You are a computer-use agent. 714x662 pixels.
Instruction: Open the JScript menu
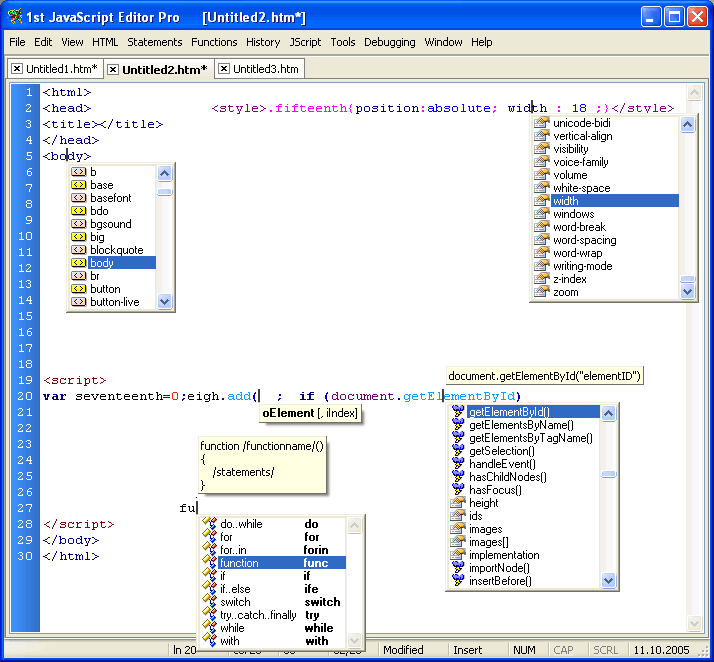click(x=306, y=42)
